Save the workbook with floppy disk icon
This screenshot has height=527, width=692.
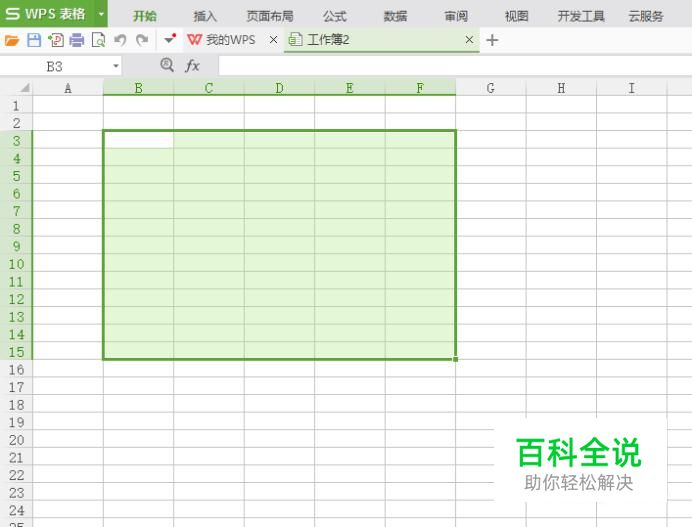point(34,40)
